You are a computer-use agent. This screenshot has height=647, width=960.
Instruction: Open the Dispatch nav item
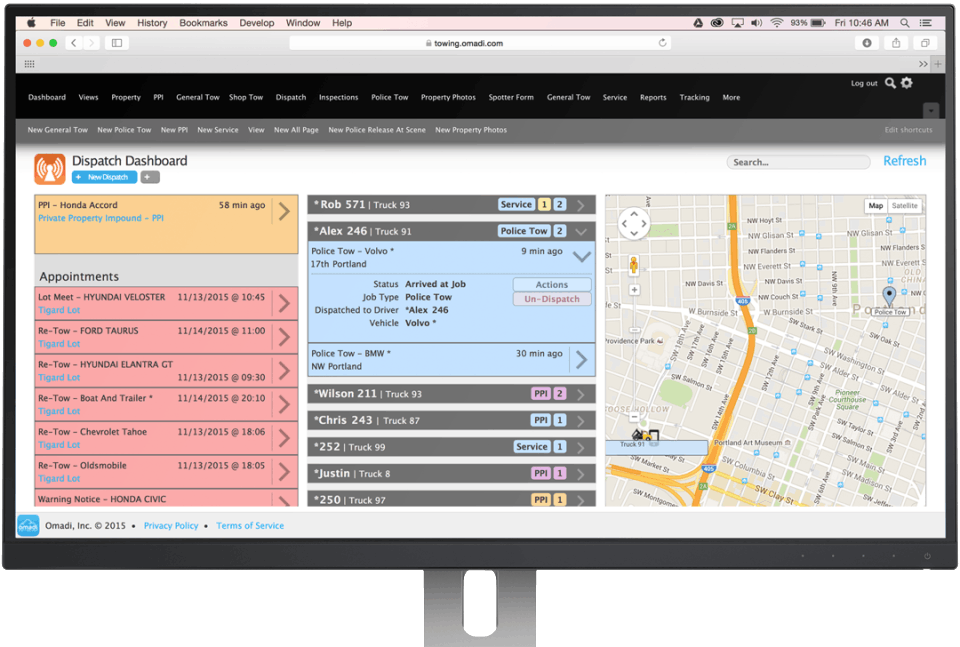tap(291, 97)
